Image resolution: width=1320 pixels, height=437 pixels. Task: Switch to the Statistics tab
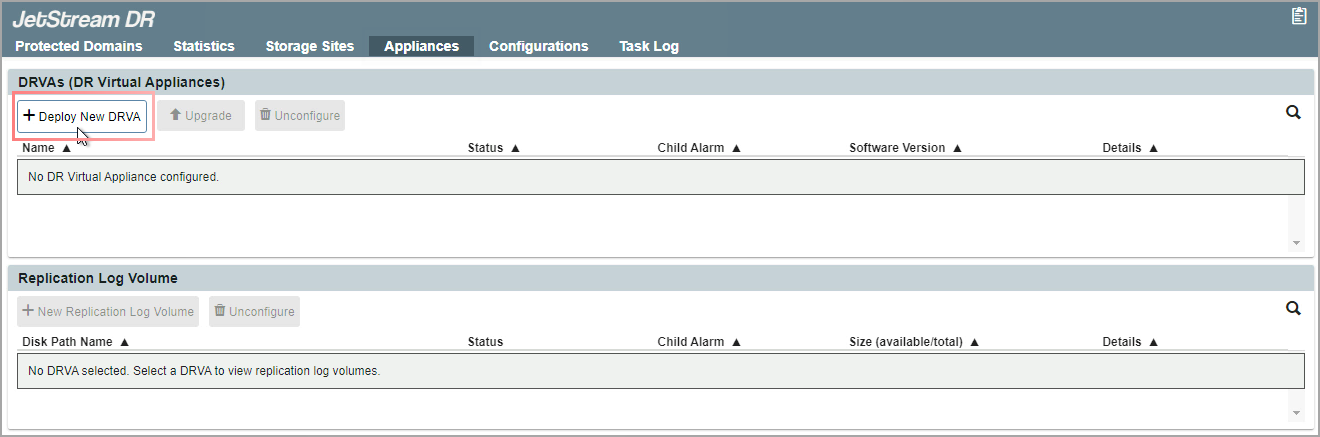204,46
